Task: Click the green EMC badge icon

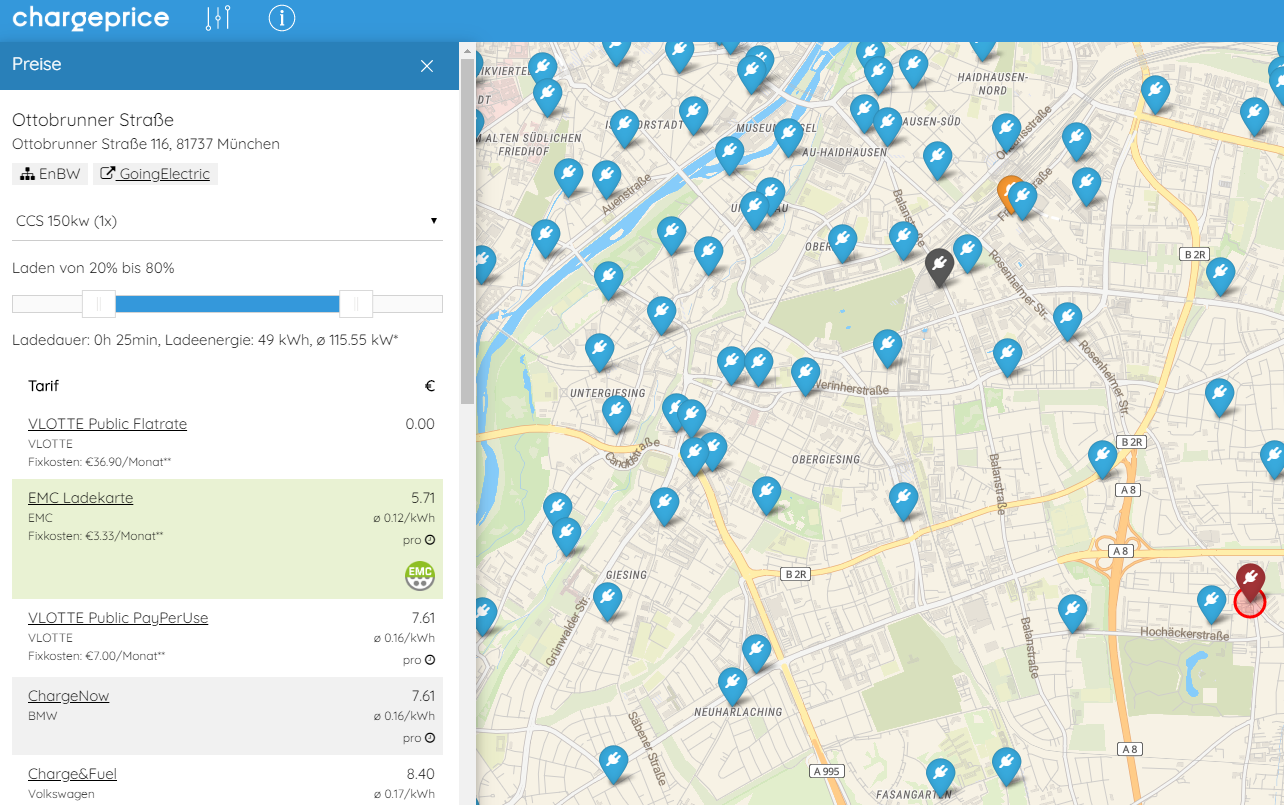Action: pyautogui.click(x=420, y=575)
